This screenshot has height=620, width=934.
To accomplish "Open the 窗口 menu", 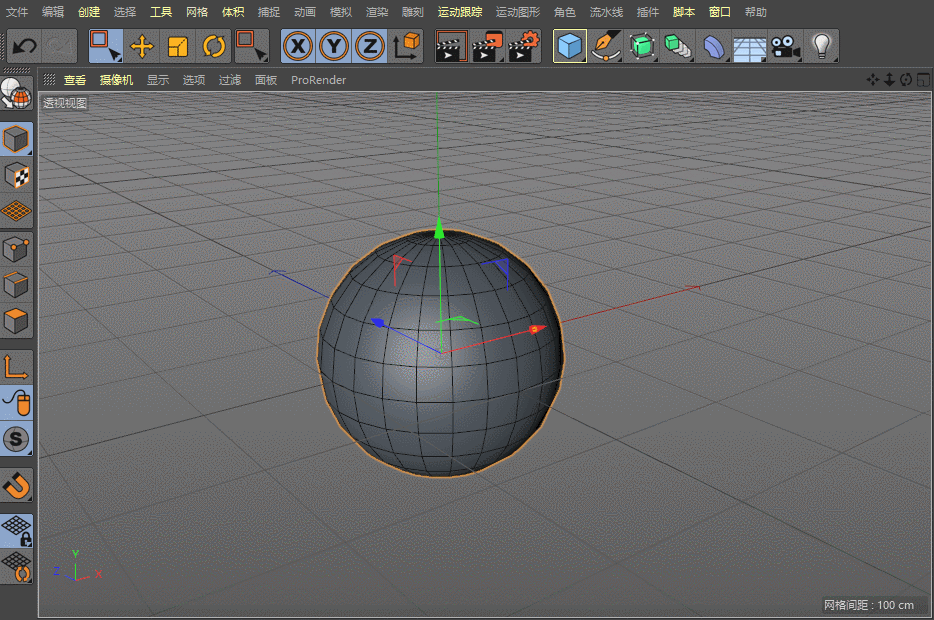I will click(720, 12).
